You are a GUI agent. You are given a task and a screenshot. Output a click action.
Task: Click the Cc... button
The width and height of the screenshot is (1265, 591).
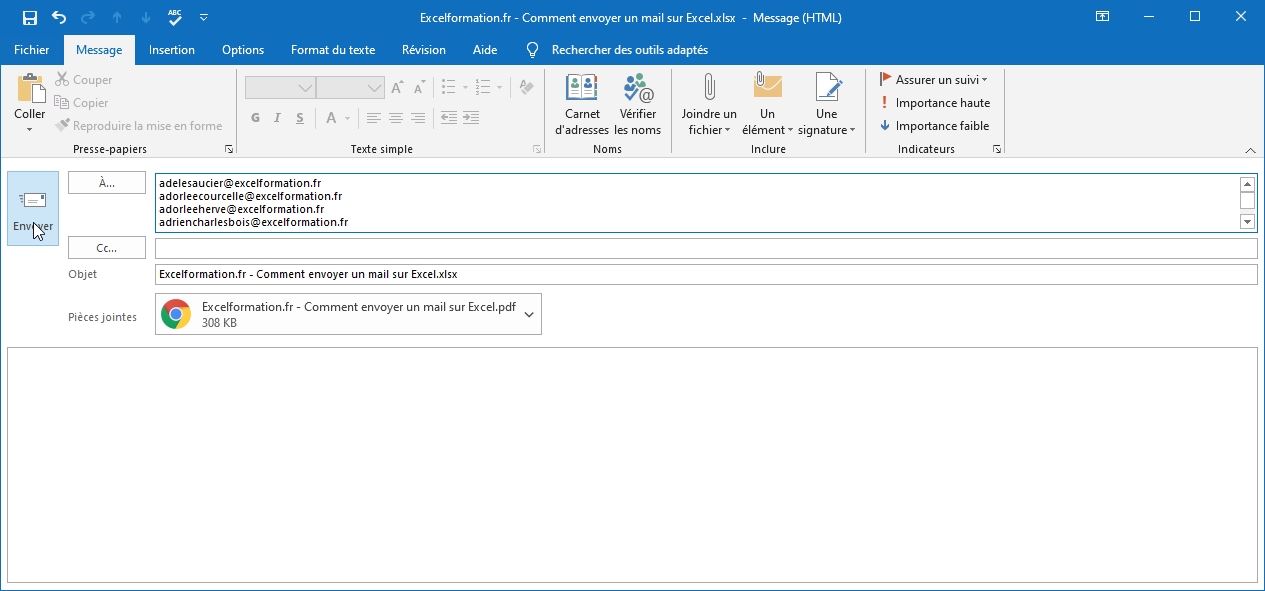(x=107, y=247)
